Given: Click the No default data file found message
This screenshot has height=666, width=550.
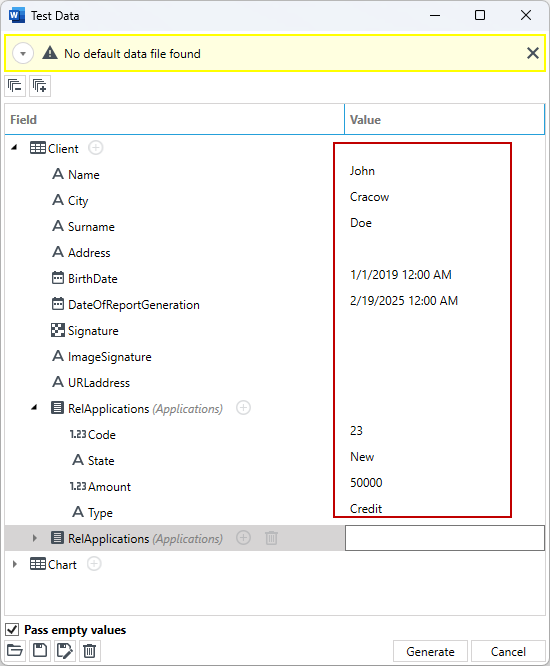Looking at the screenshot, I should click(132, 54).
